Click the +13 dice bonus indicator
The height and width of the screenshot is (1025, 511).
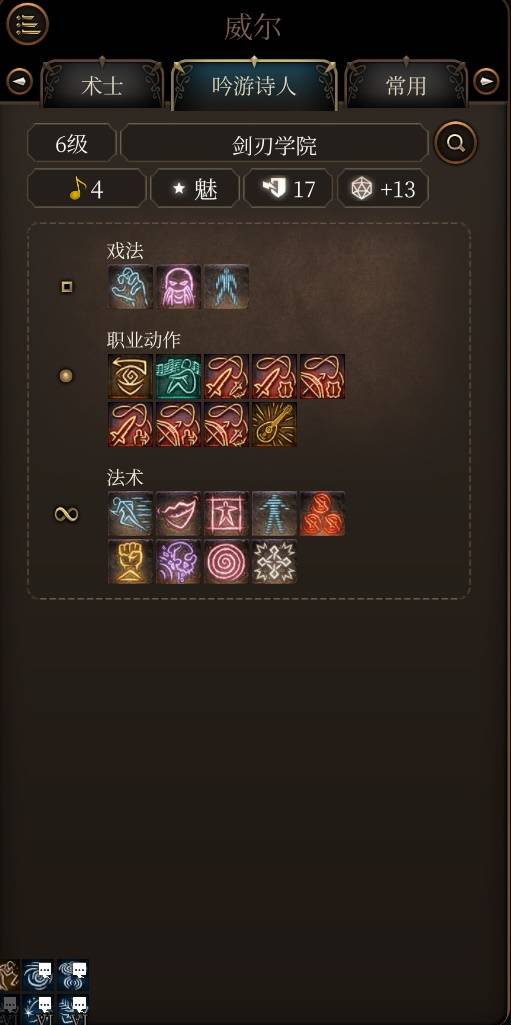(383, 189)
